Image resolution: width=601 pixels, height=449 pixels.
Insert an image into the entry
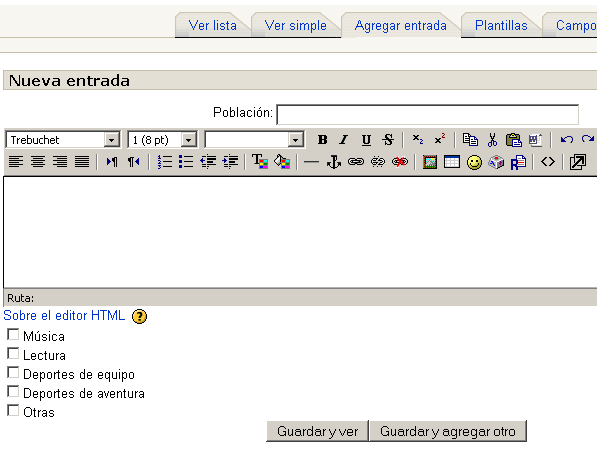[430, 162]
